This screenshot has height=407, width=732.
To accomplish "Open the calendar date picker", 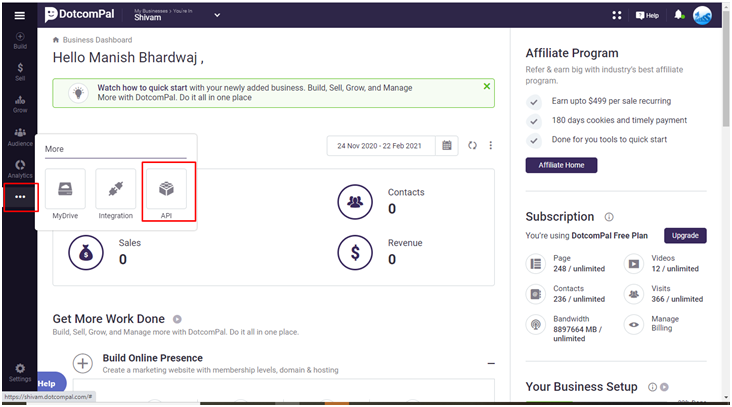I will click(447, 146).
